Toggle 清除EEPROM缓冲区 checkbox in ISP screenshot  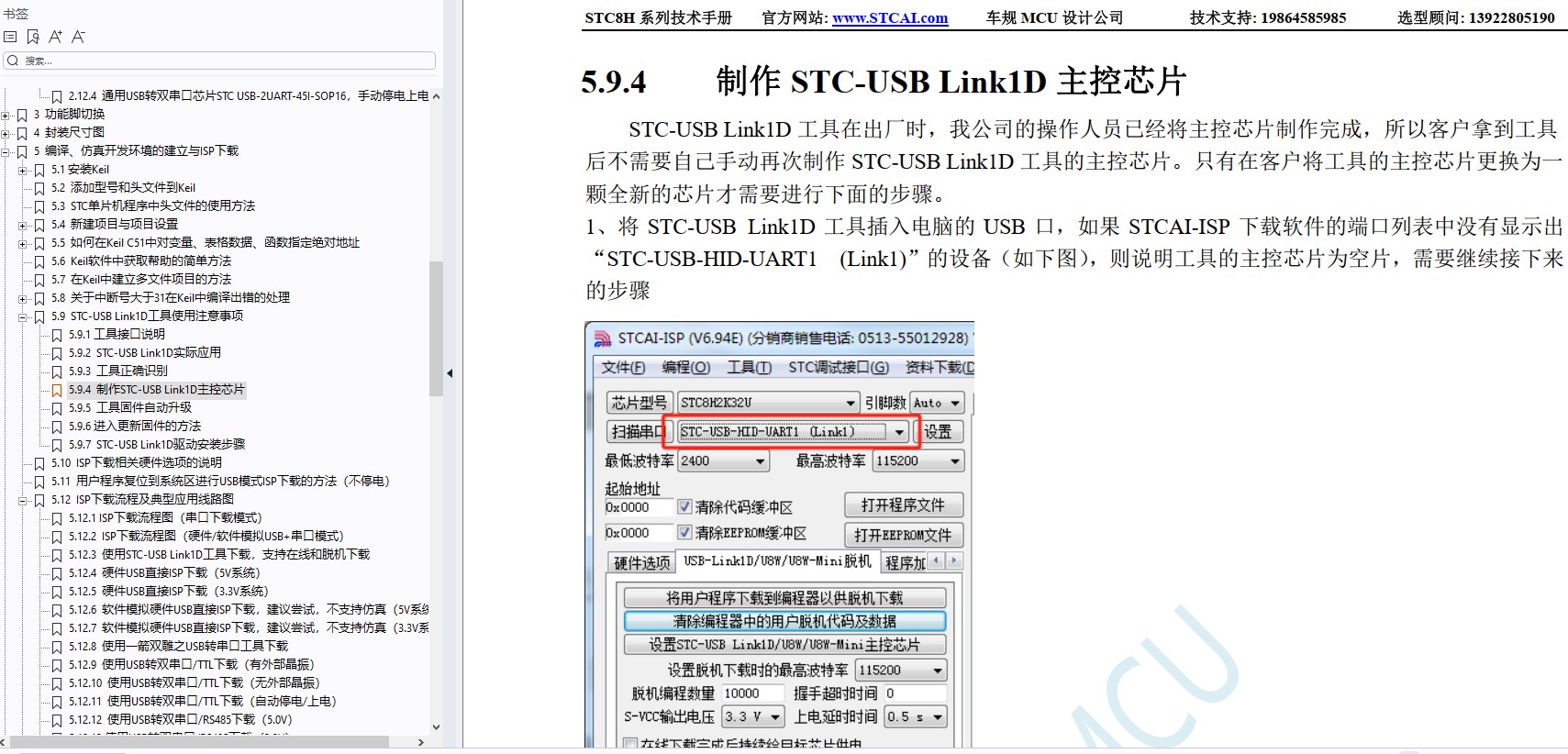pos(684,532)
